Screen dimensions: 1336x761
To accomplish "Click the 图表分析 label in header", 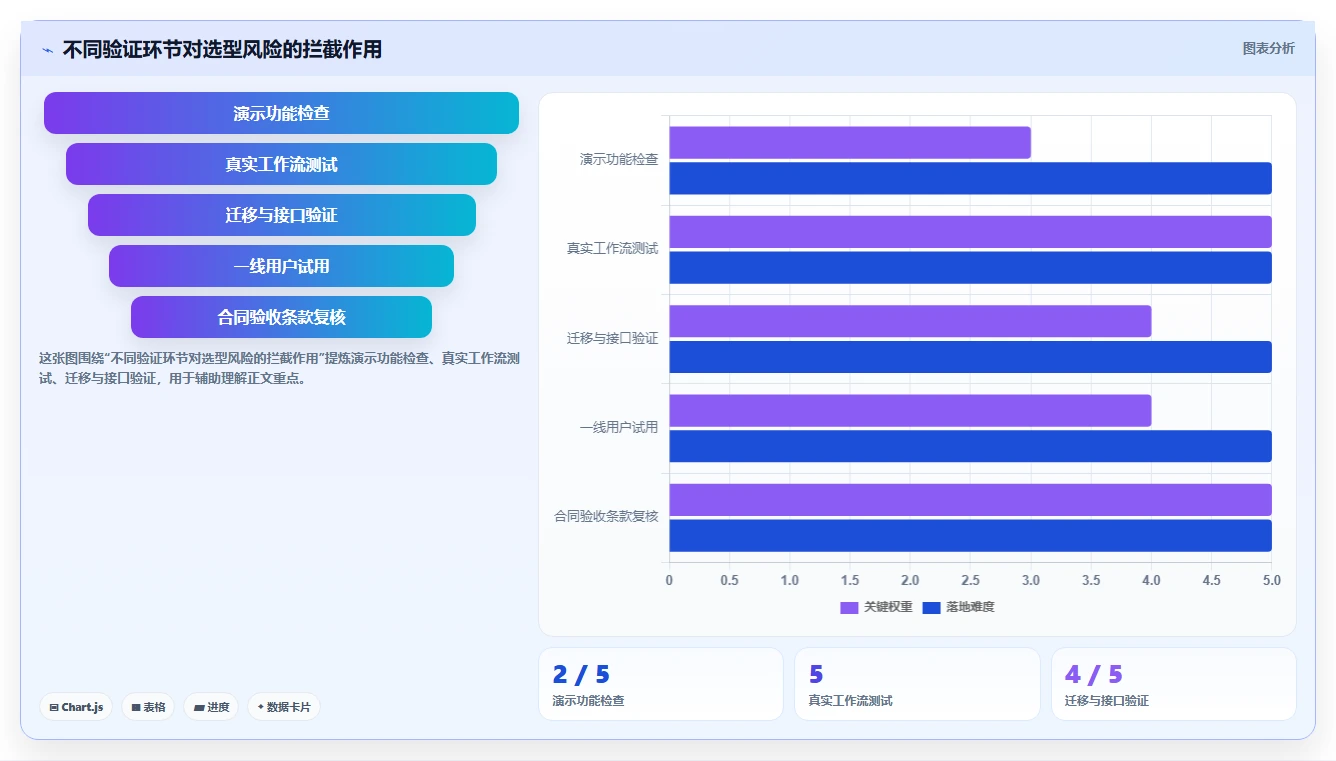I will coord(1268,48).
